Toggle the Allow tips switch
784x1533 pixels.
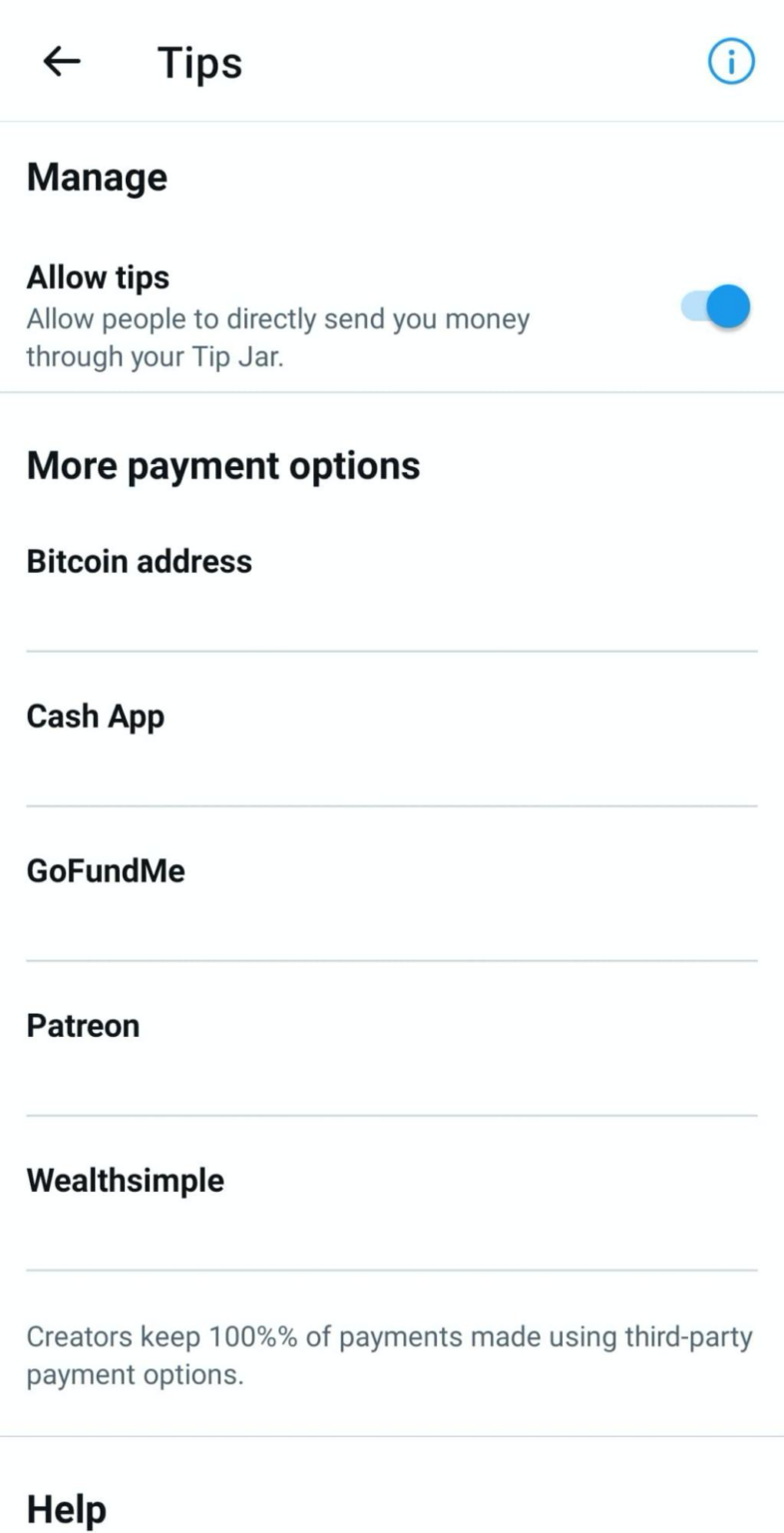click(x=716, y=306)
